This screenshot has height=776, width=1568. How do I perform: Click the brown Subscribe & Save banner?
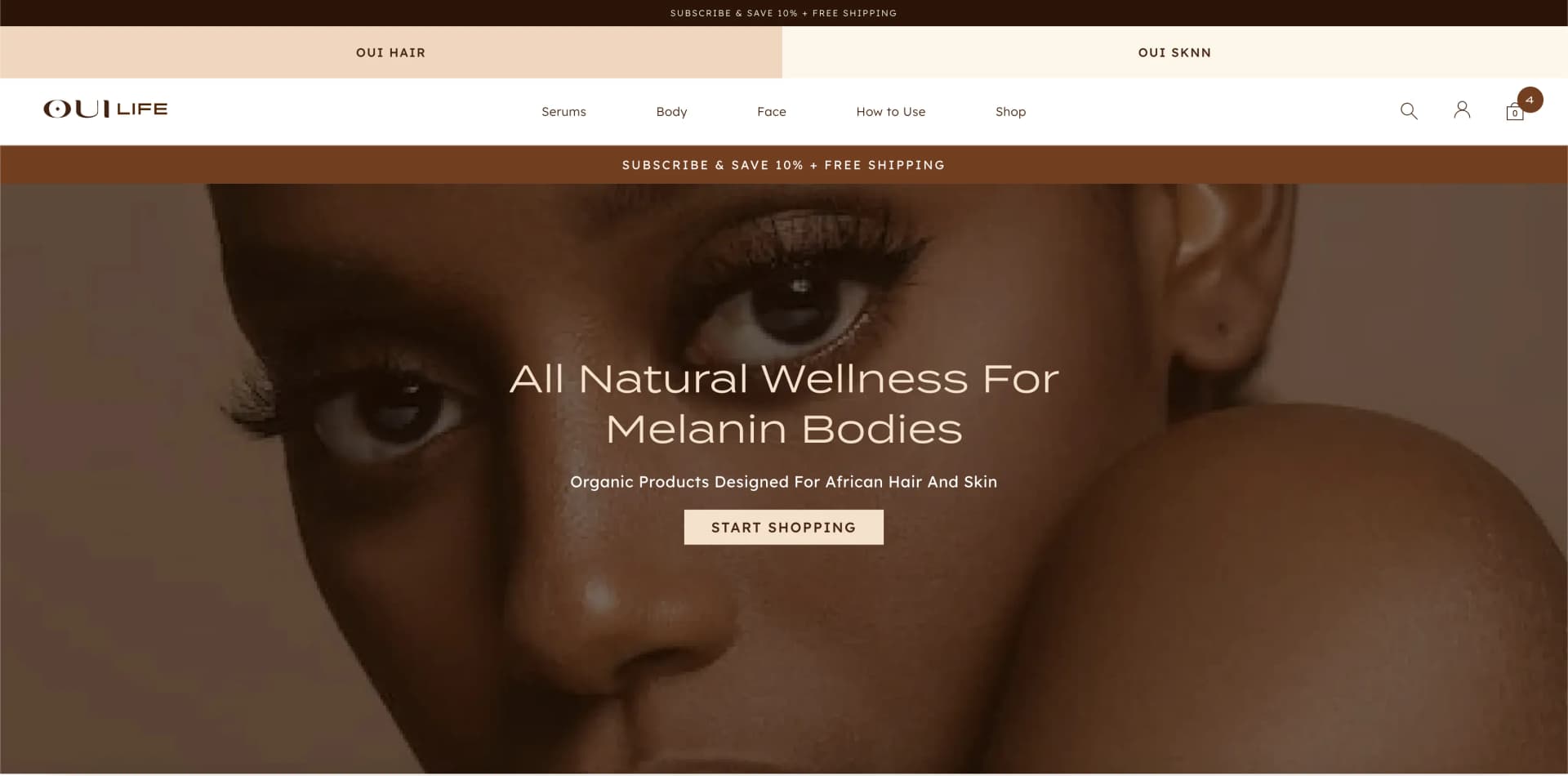[x=784, y=165]
